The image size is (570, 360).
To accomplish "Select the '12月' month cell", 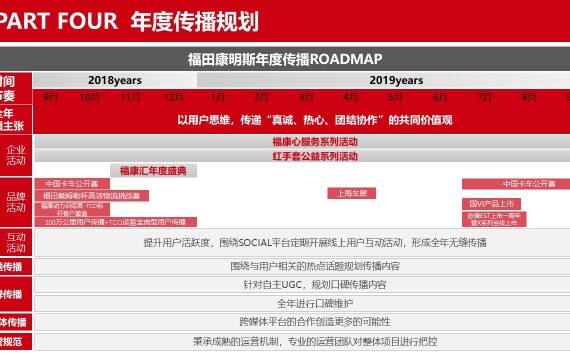I will (173, 97).
